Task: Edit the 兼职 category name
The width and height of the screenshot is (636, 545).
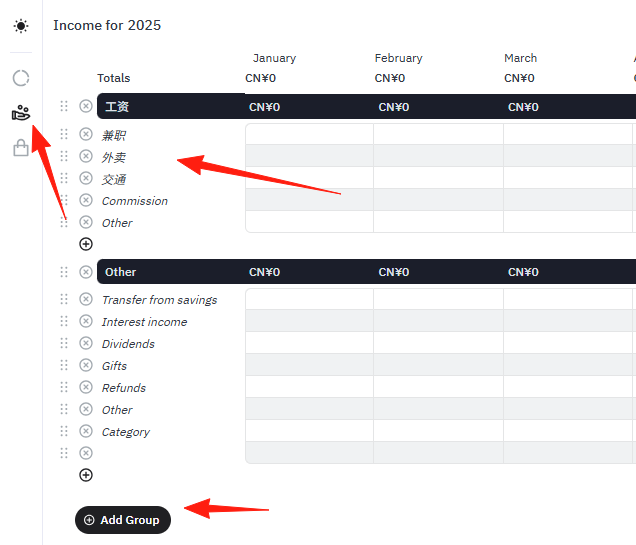Action: [x=114, y=135]
